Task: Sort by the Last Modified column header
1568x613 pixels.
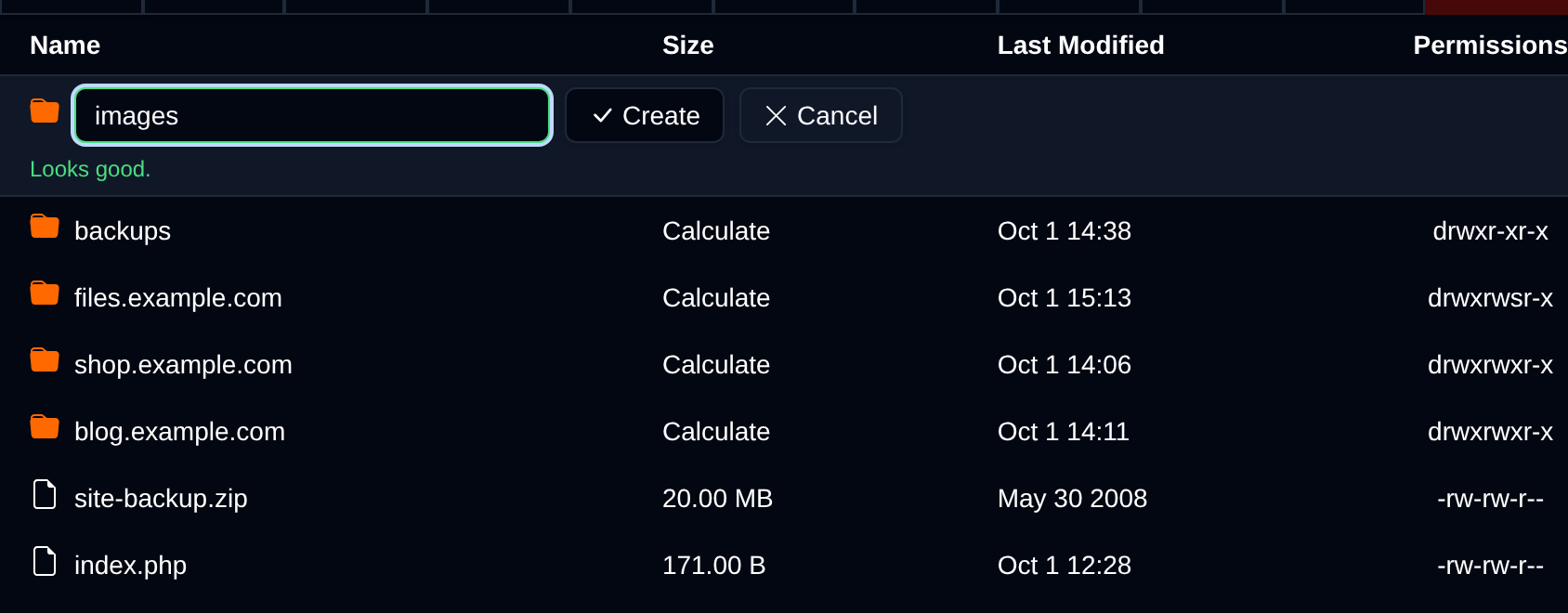Action: point(1081,46)
